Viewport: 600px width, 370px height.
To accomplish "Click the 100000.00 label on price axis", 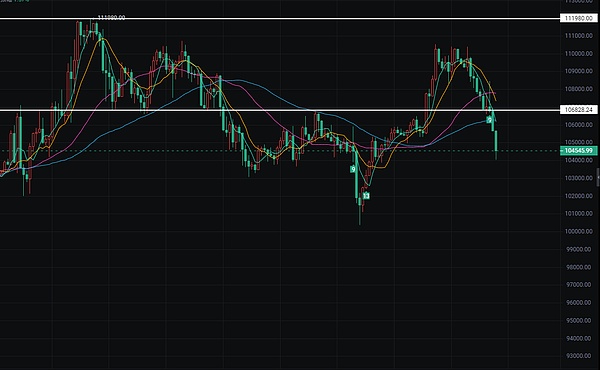I will (578, 231).
